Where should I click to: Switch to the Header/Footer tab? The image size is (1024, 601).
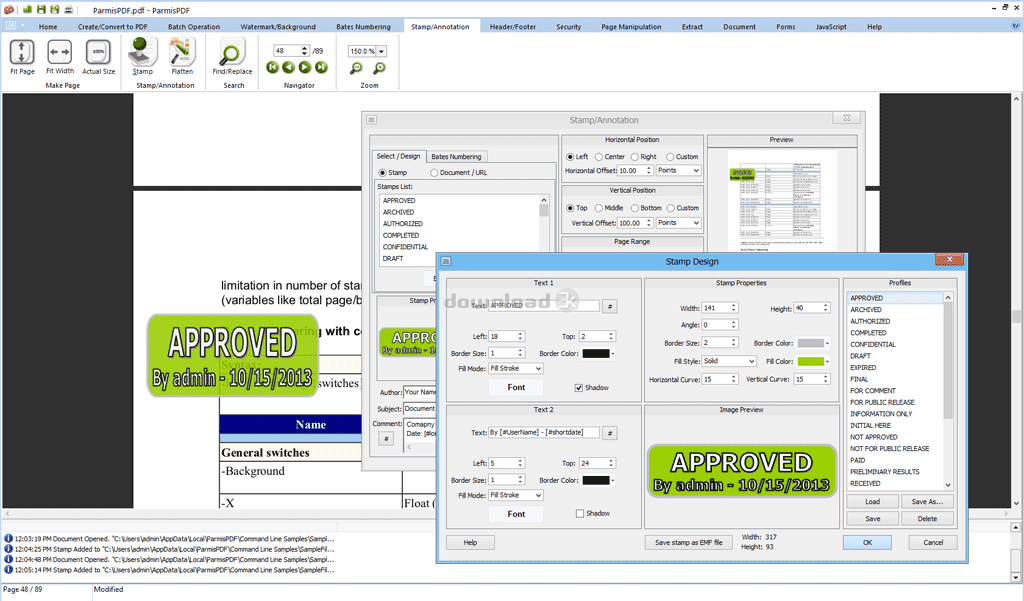[512, 27]
